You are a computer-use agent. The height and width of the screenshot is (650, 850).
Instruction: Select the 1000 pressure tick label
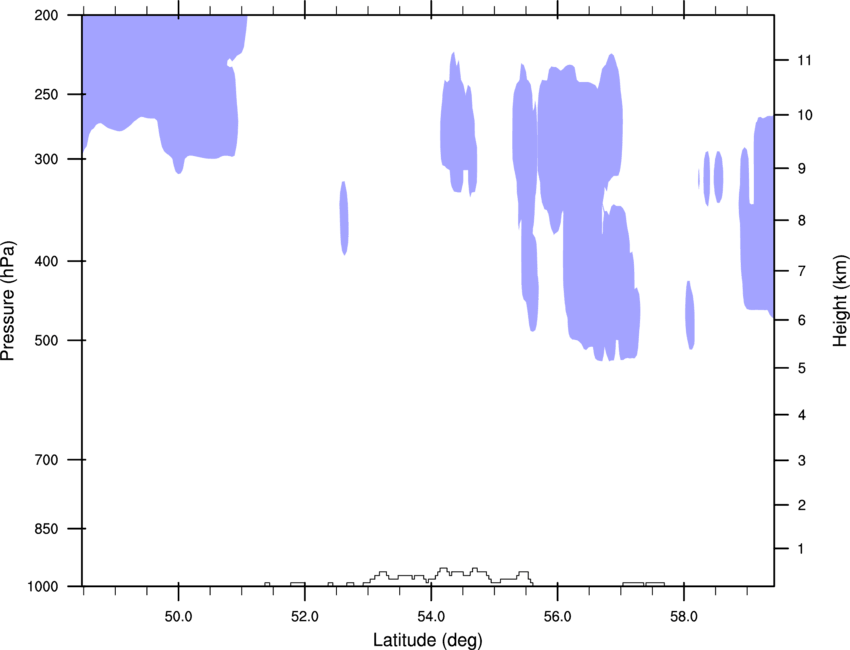(43, 587)
